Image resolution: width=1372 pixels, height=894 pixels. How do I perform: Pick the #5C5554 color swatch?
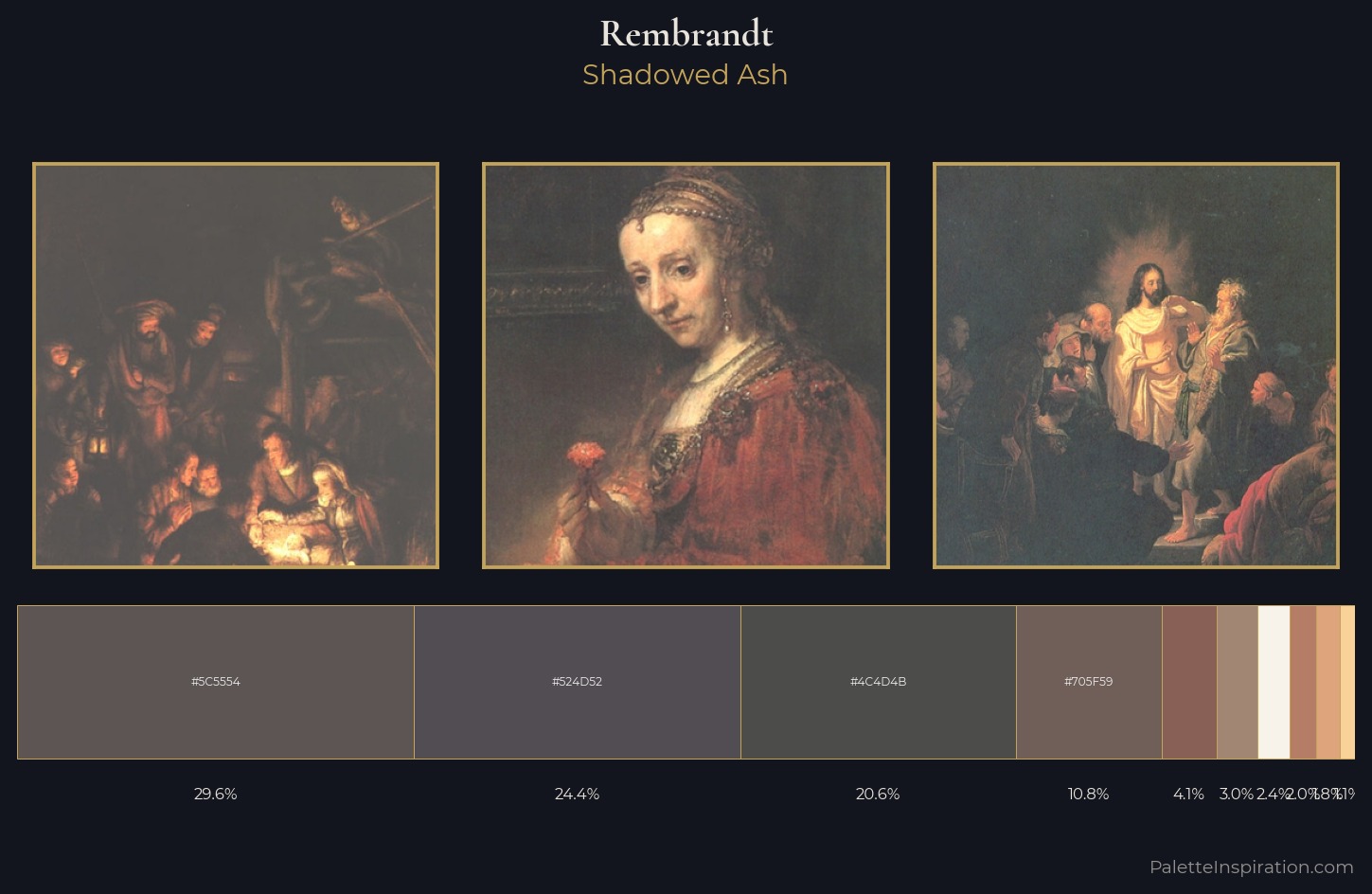[216, 682]
